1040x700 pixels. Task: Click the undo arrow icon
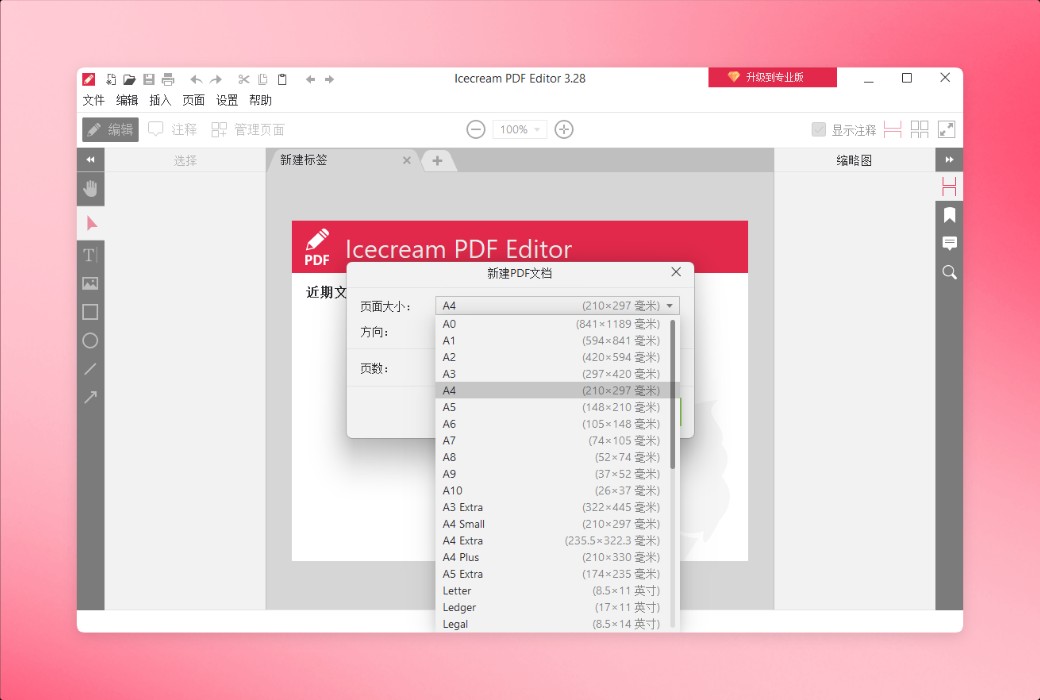coord(196,78)
